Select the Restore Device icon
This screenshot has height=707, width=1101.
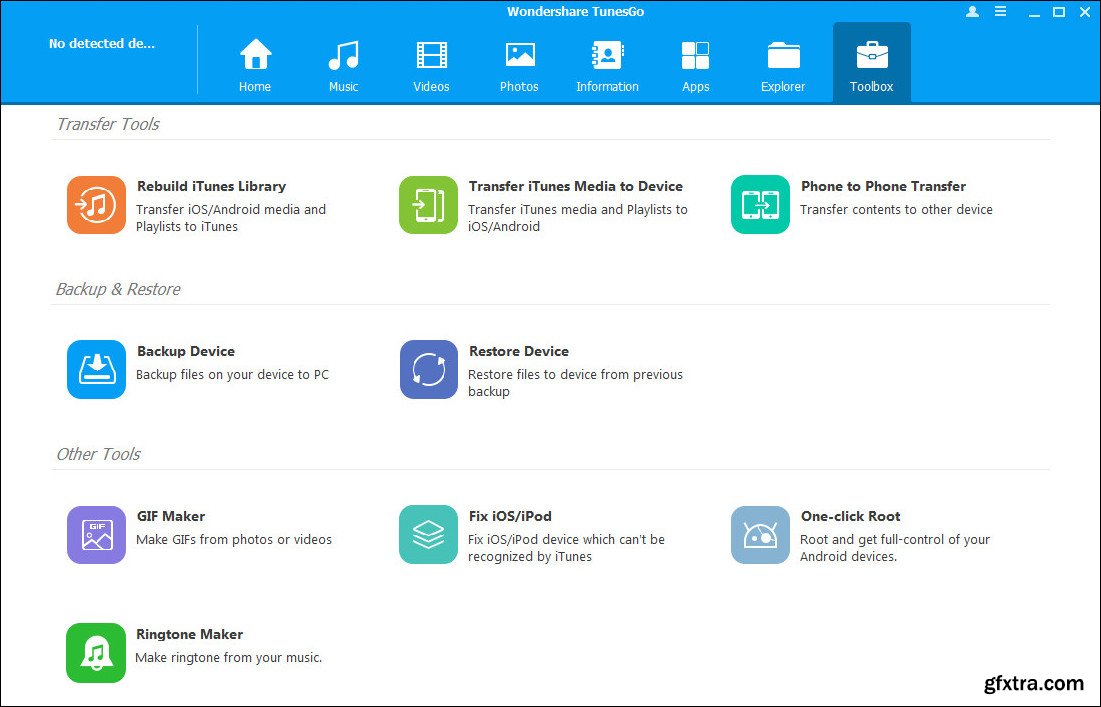coord(428,370)
